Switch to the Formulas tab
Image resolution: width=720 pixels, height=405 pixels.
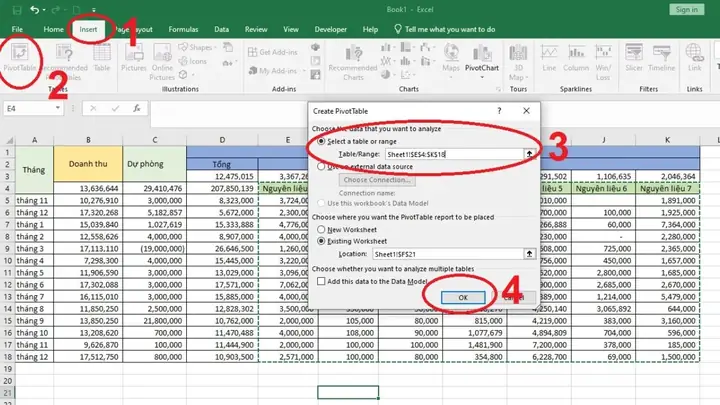click(x=183, y=29)
